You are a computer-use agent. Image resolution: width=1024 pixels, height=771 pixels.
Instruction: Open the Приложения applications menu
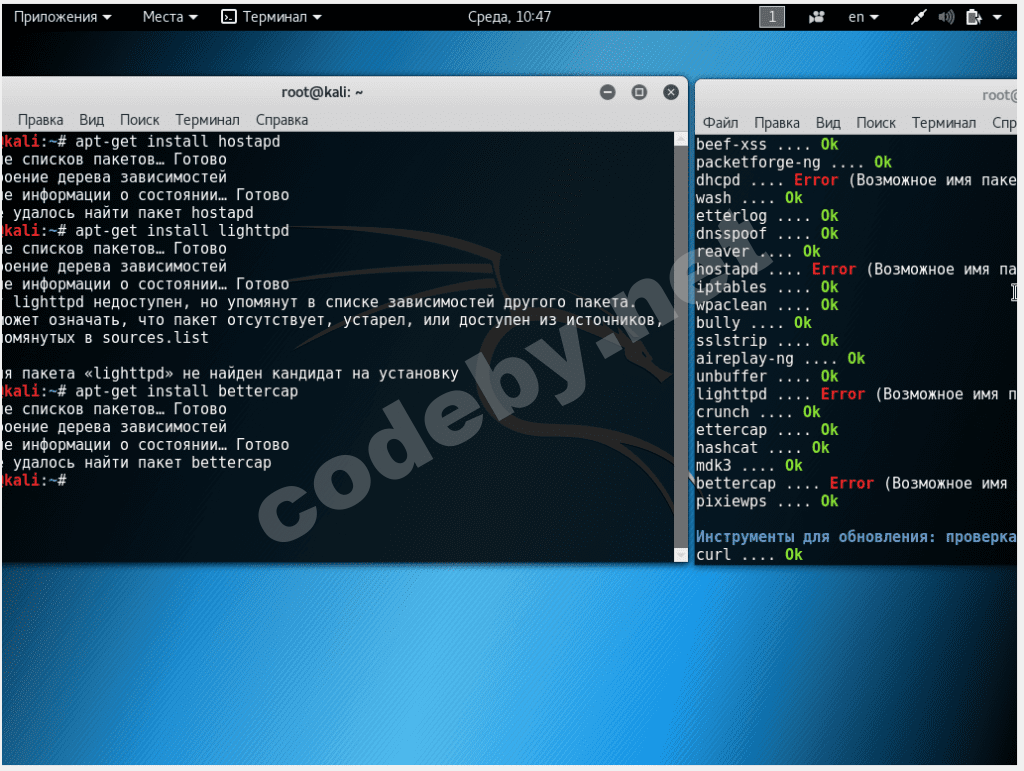pos(62,17)
